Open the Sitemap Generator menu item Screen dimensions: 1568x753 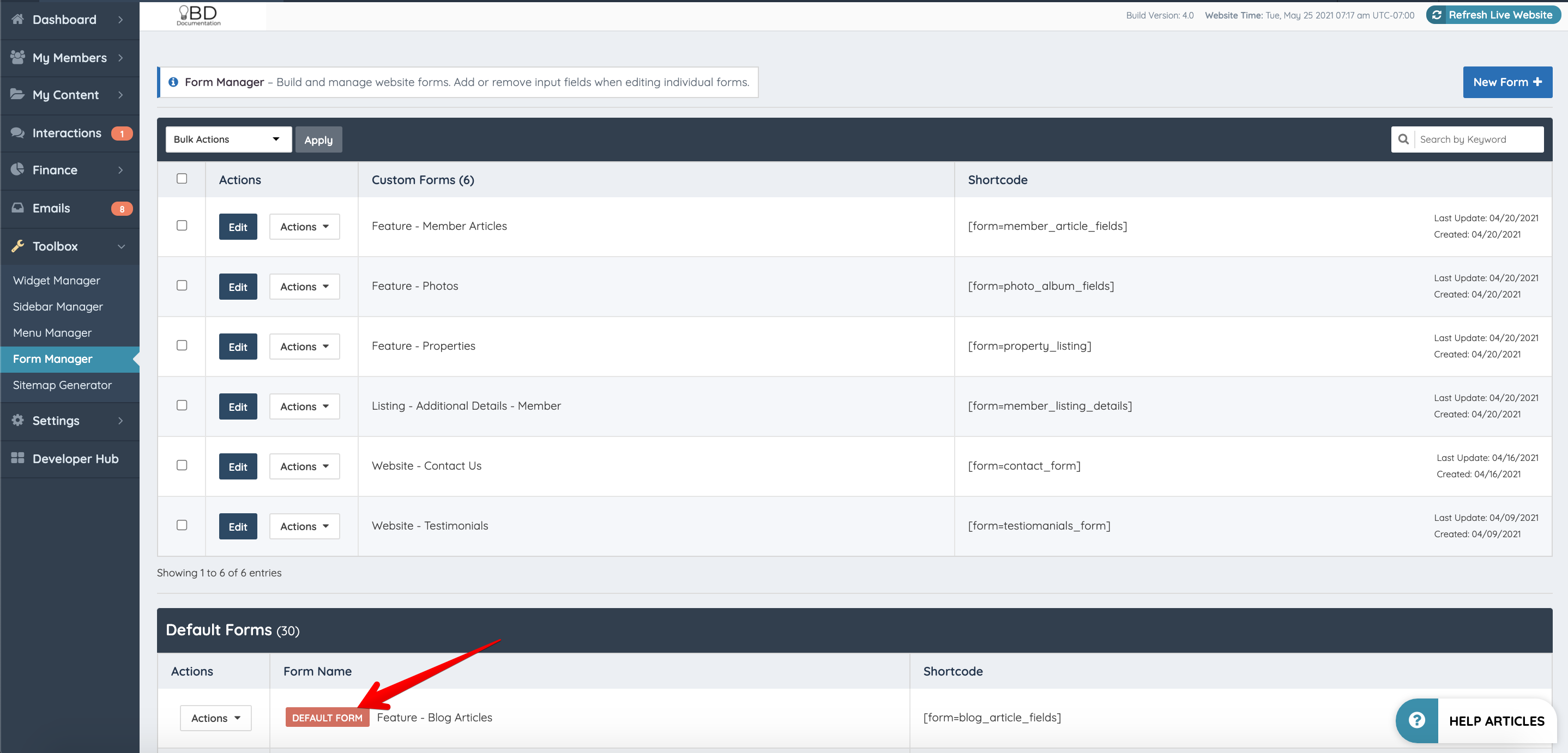(62, 385)
